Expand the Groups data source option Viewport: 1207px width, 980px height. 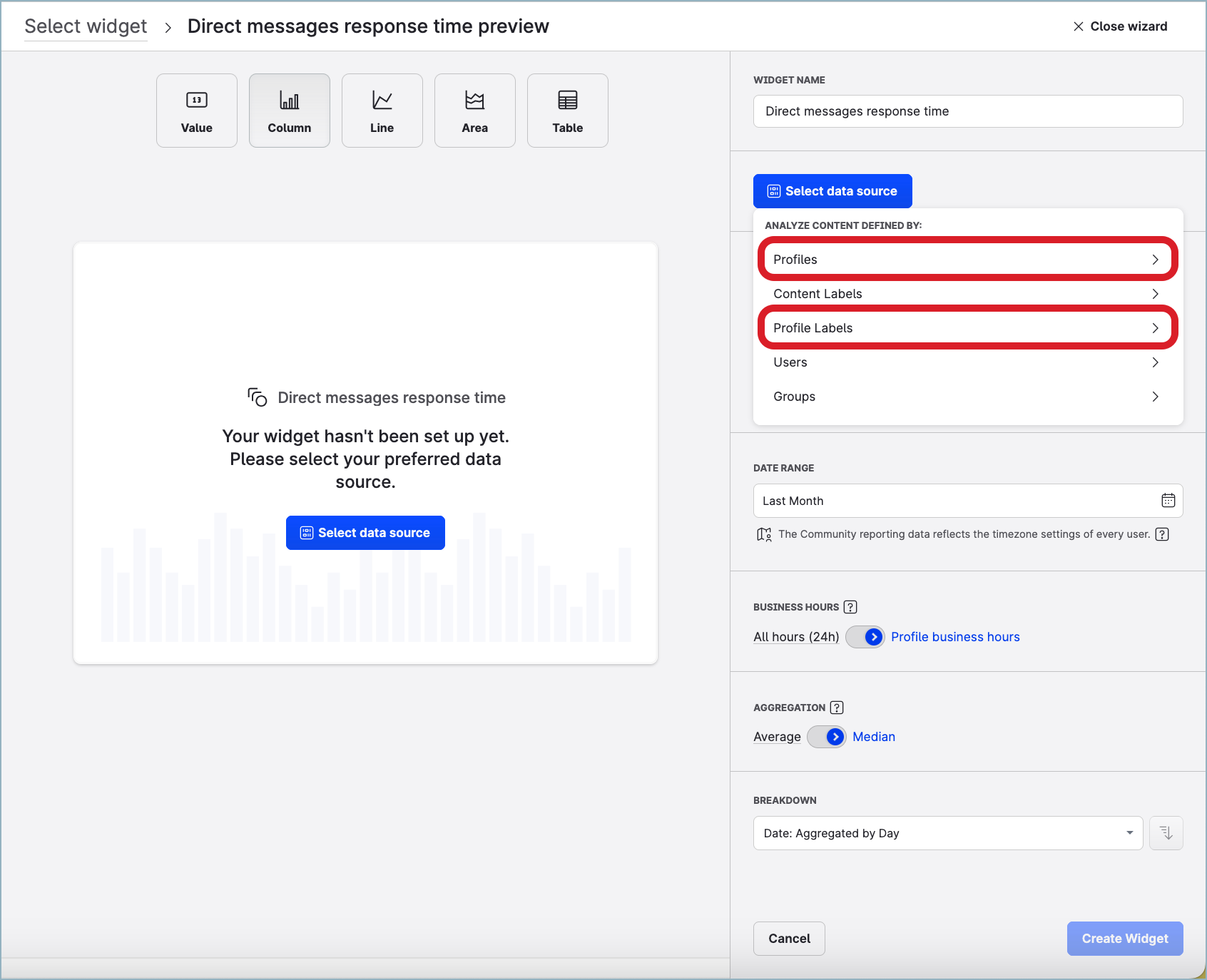[x=967, y=397]
